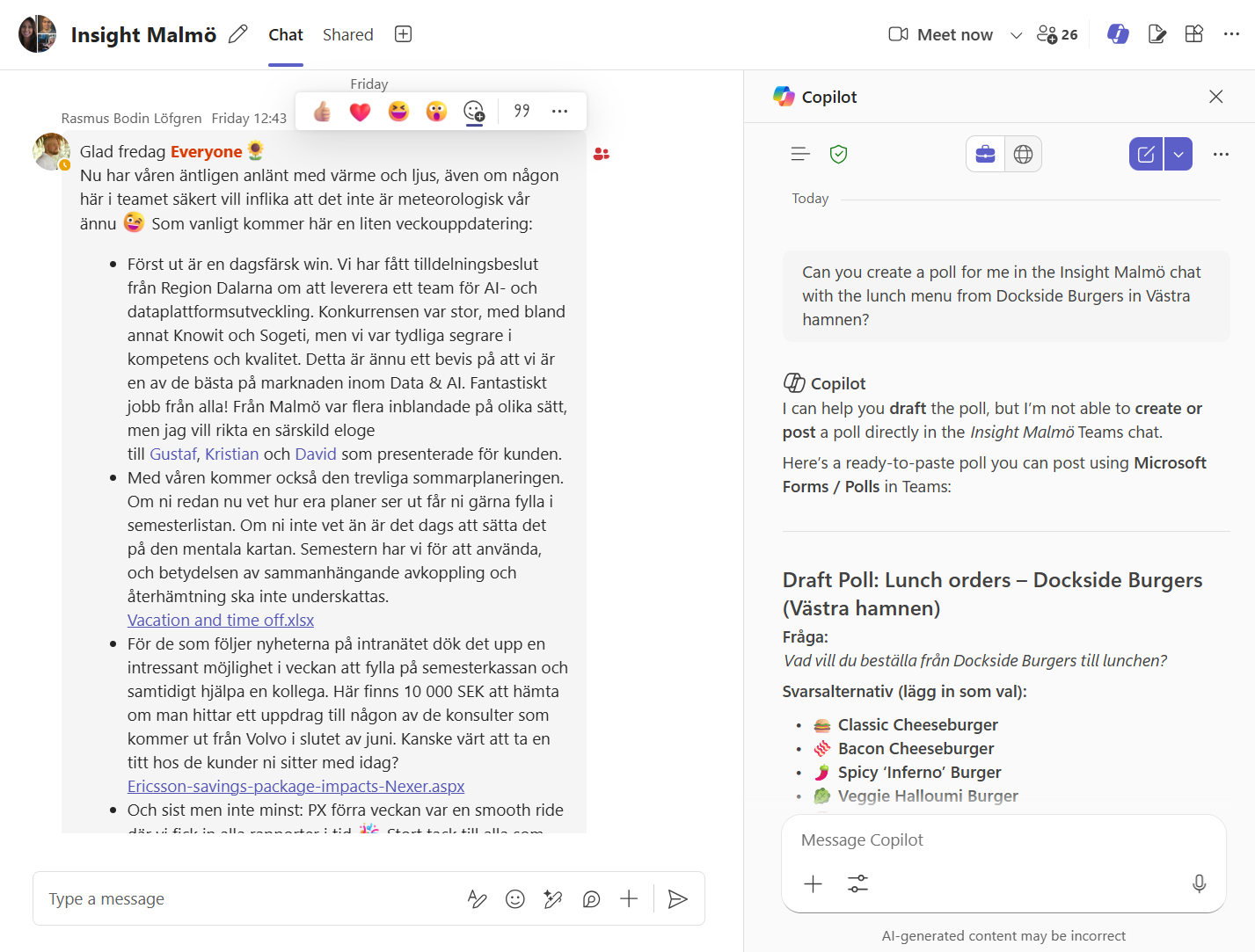Image resolution: width=1255 pixels, height=952 pixels.
Task: Click the pencil icon to rename Insight Malmö
Action: pos(237,34)
